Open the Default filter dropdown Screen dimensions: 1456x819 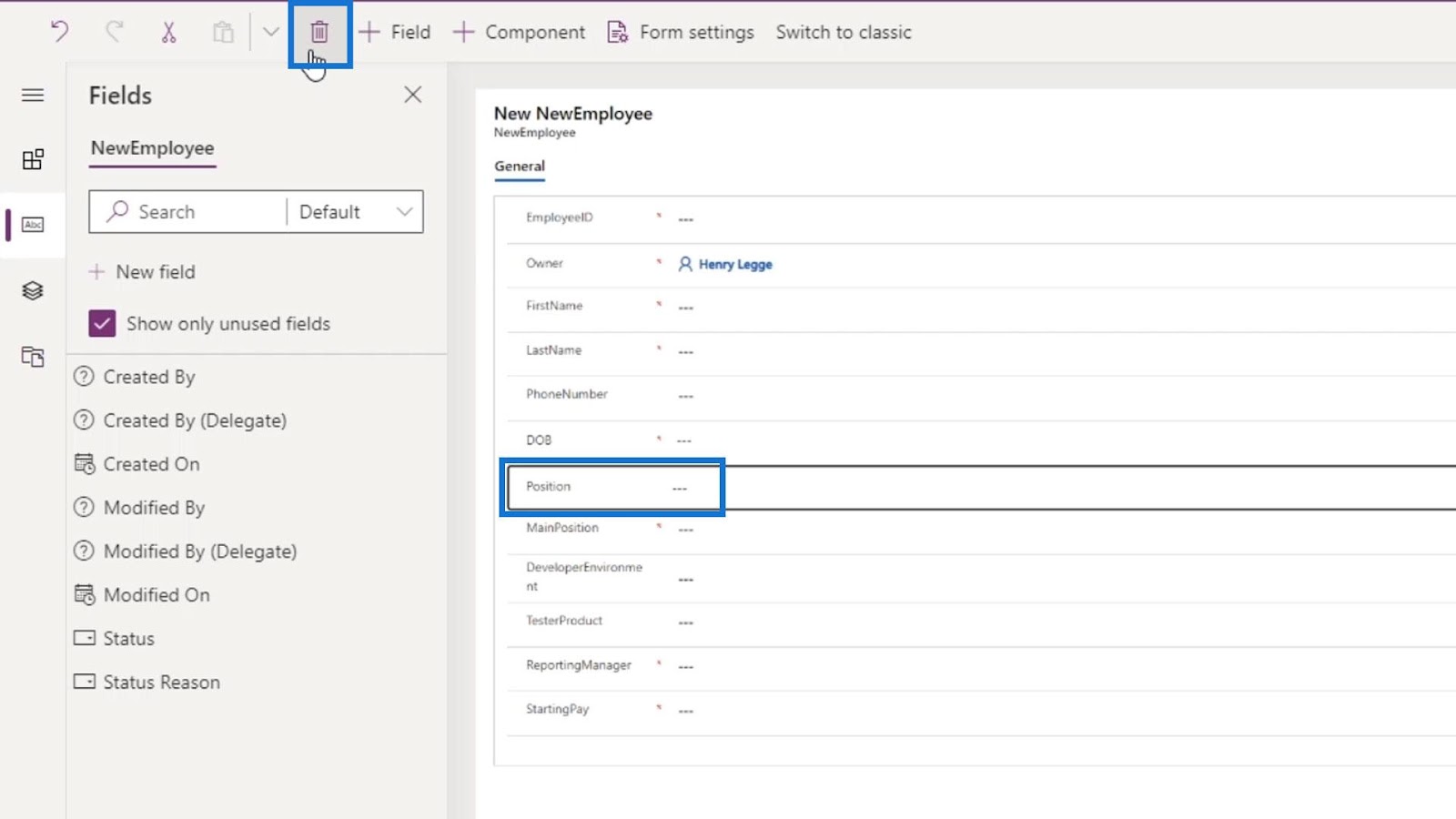pos(355,212)
